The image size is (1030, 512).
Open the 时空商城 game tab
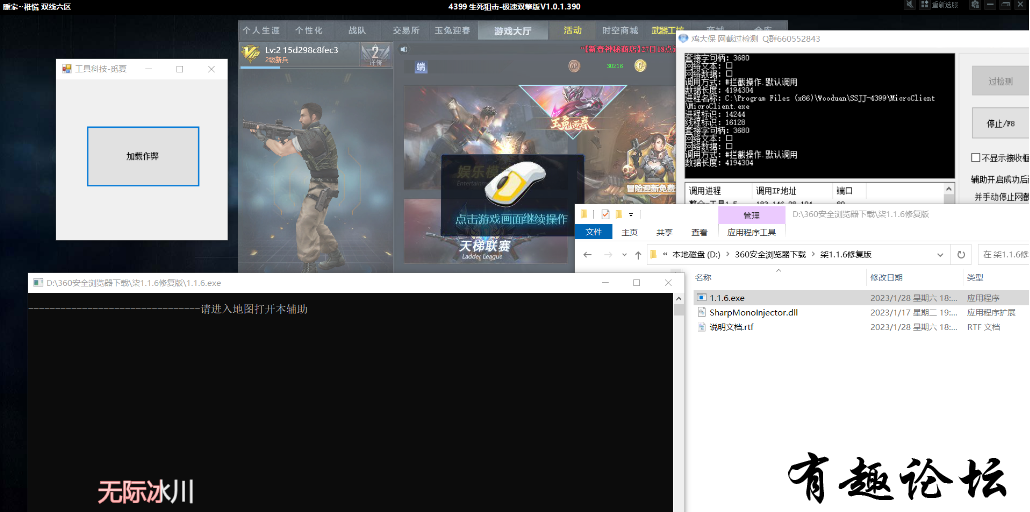click(620, 30)
